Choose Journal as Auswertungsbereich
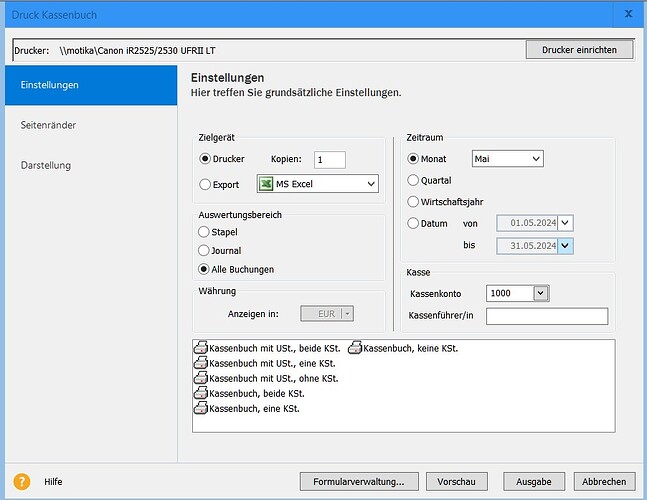 pyautogui.click(x=203, y=250)
